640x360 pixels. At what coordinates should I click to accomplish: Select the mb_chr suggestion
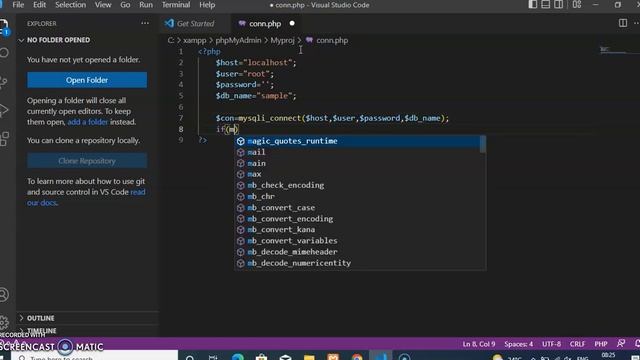click(x=358, y=196)
